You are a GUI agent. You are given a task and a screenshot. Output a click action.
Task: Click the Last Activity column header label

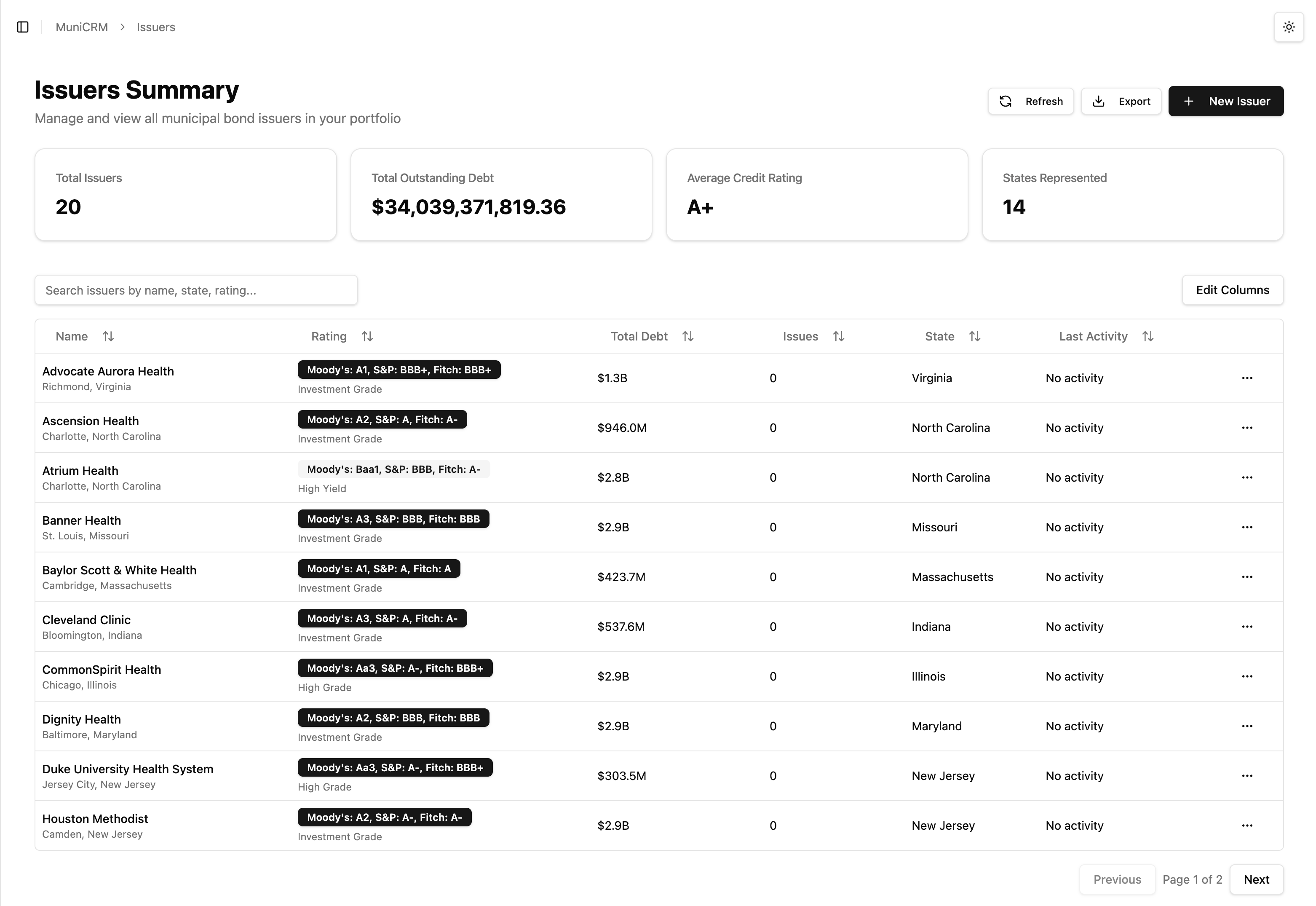pos(1093,337)
